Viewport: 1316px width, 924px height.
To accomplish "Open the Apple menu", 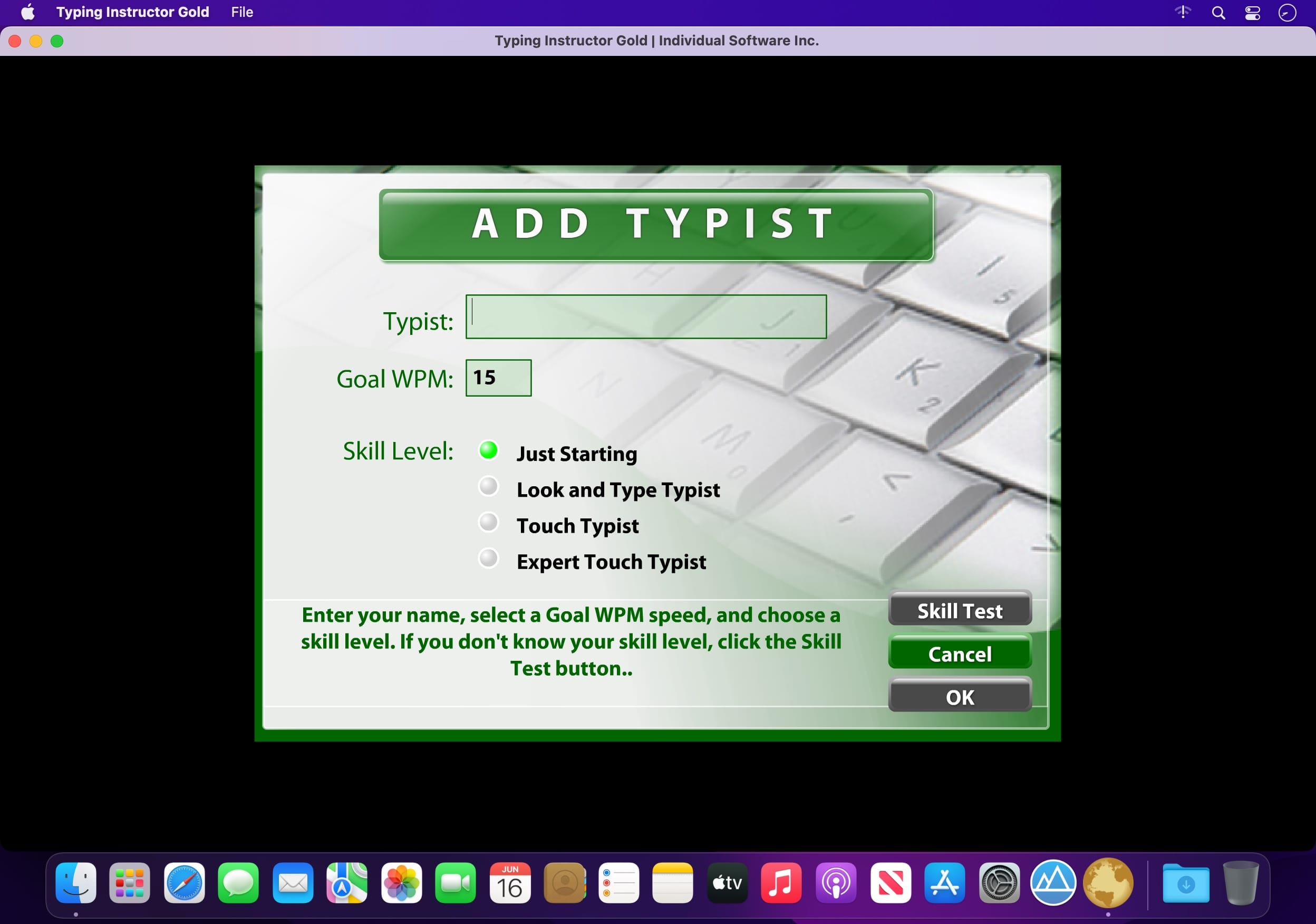I will pos(27,12).
